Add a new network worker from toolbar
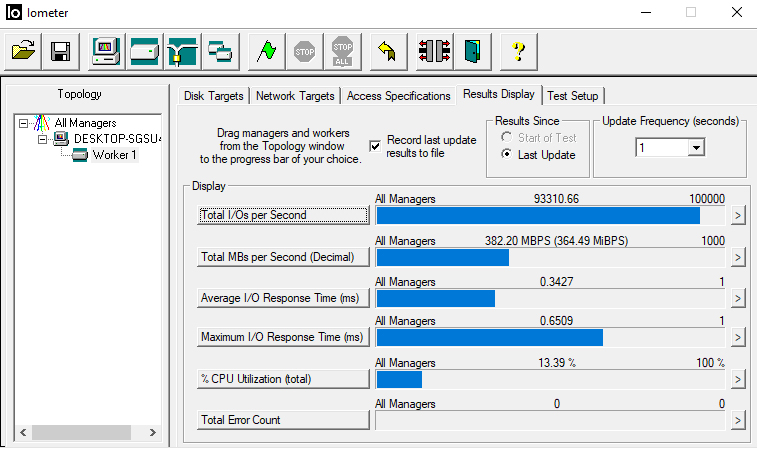This screenshot has width=758, height=449. (x=181, y=50)
